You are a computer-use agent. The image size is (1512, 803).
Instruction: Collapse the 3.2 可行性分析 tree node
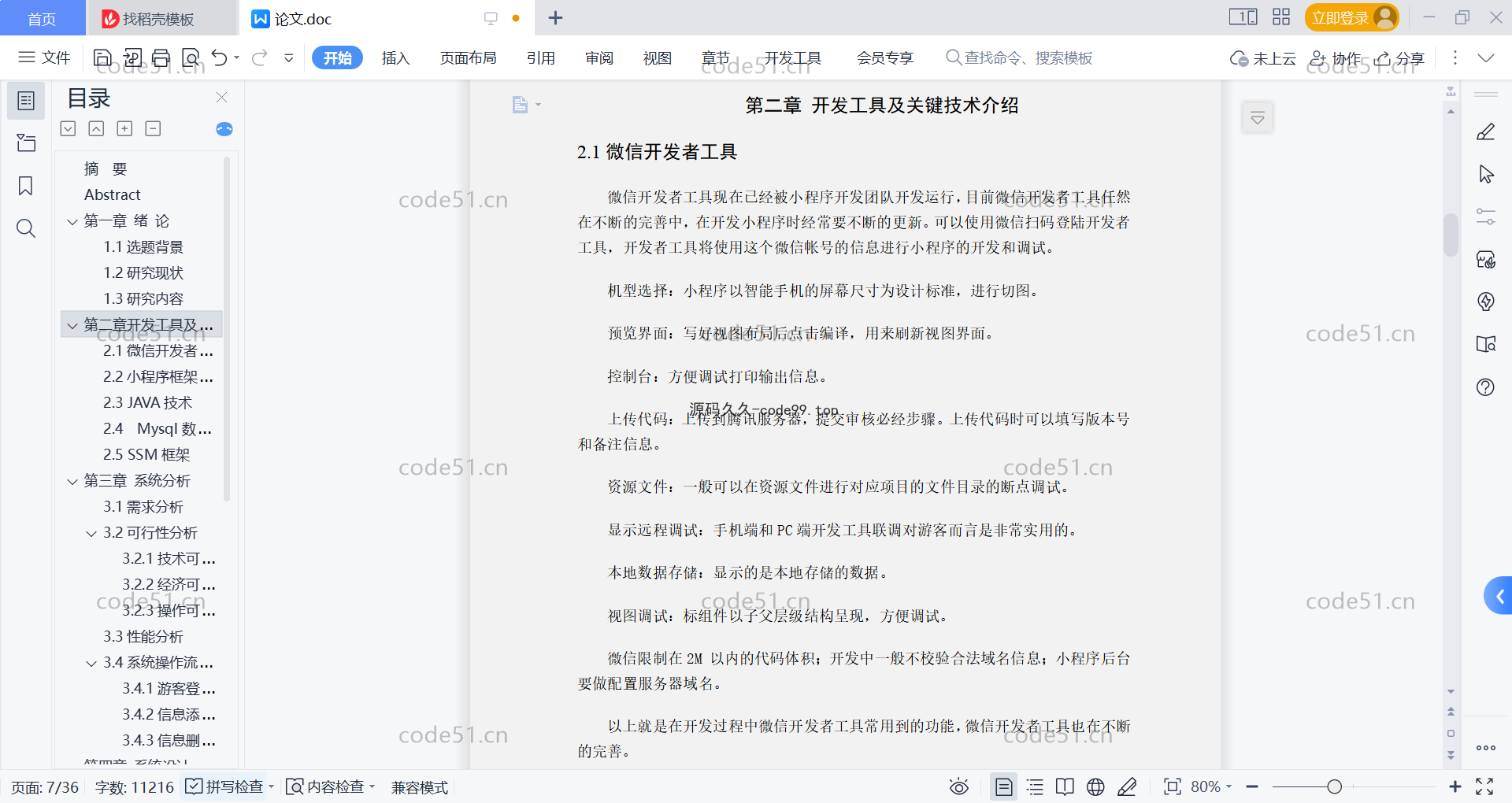(x=91, y=533)
